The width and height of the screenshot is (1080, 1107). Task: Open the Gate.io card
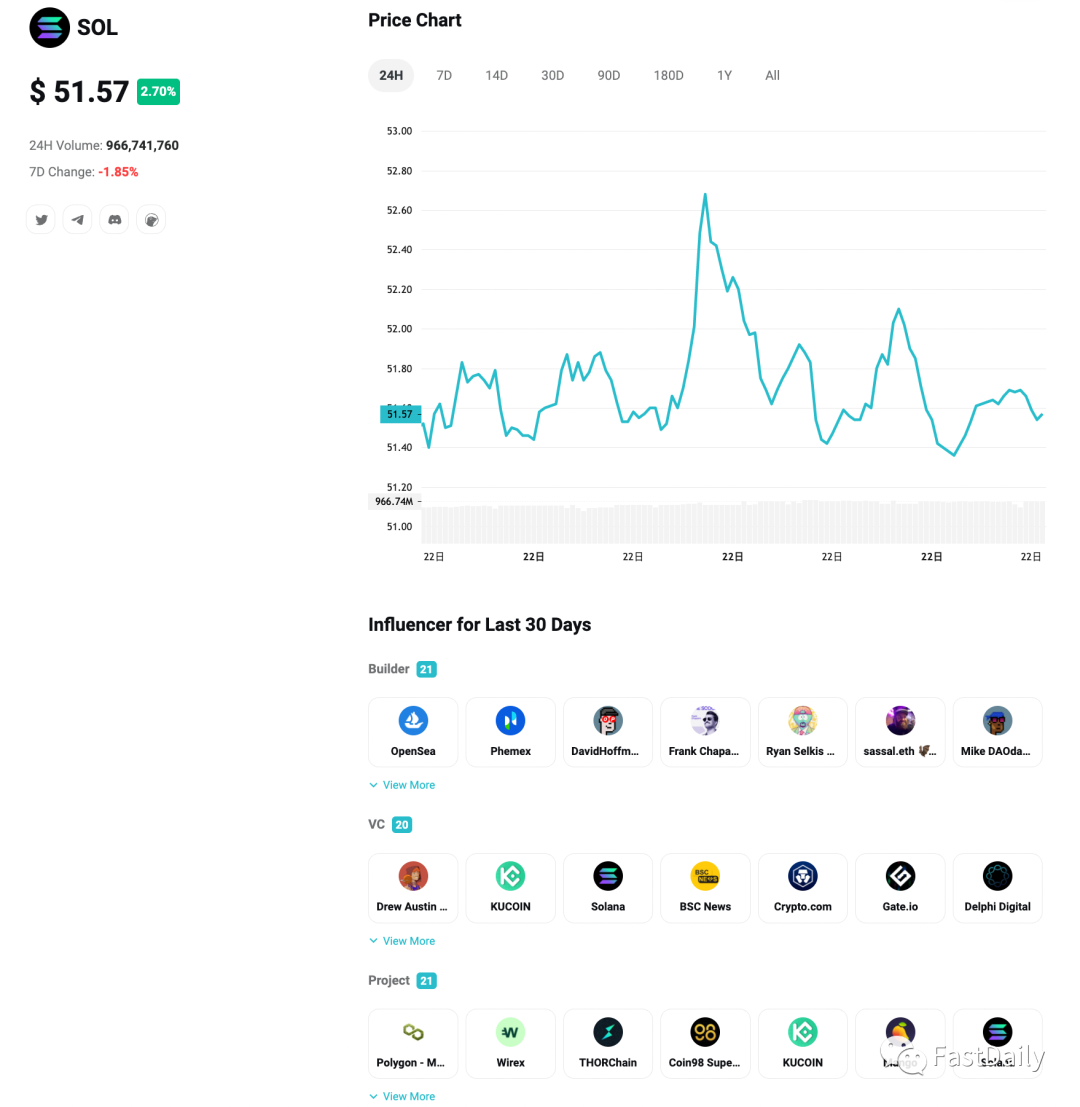(x=900, y=888)
